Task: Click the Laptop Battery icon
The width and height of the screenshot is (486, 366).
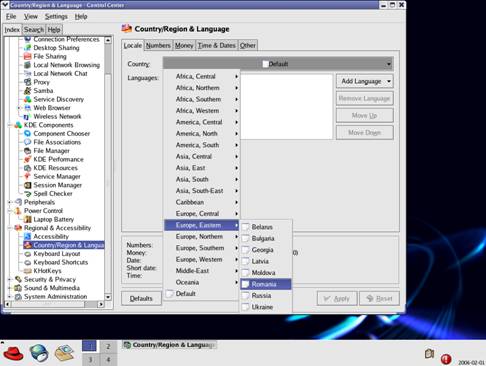Action: (x=28, y=219)
